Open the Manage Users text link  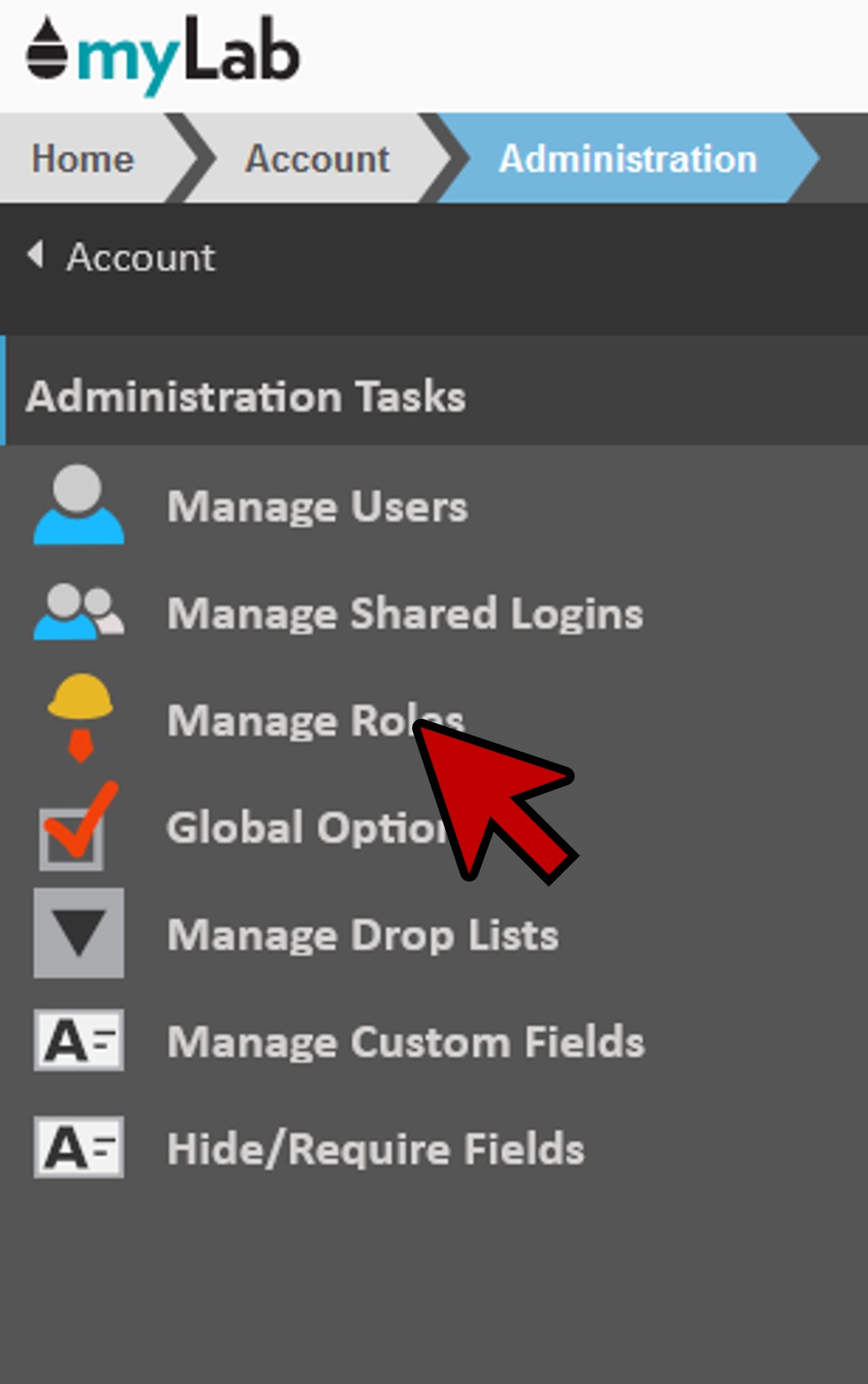tap(317, 506)
